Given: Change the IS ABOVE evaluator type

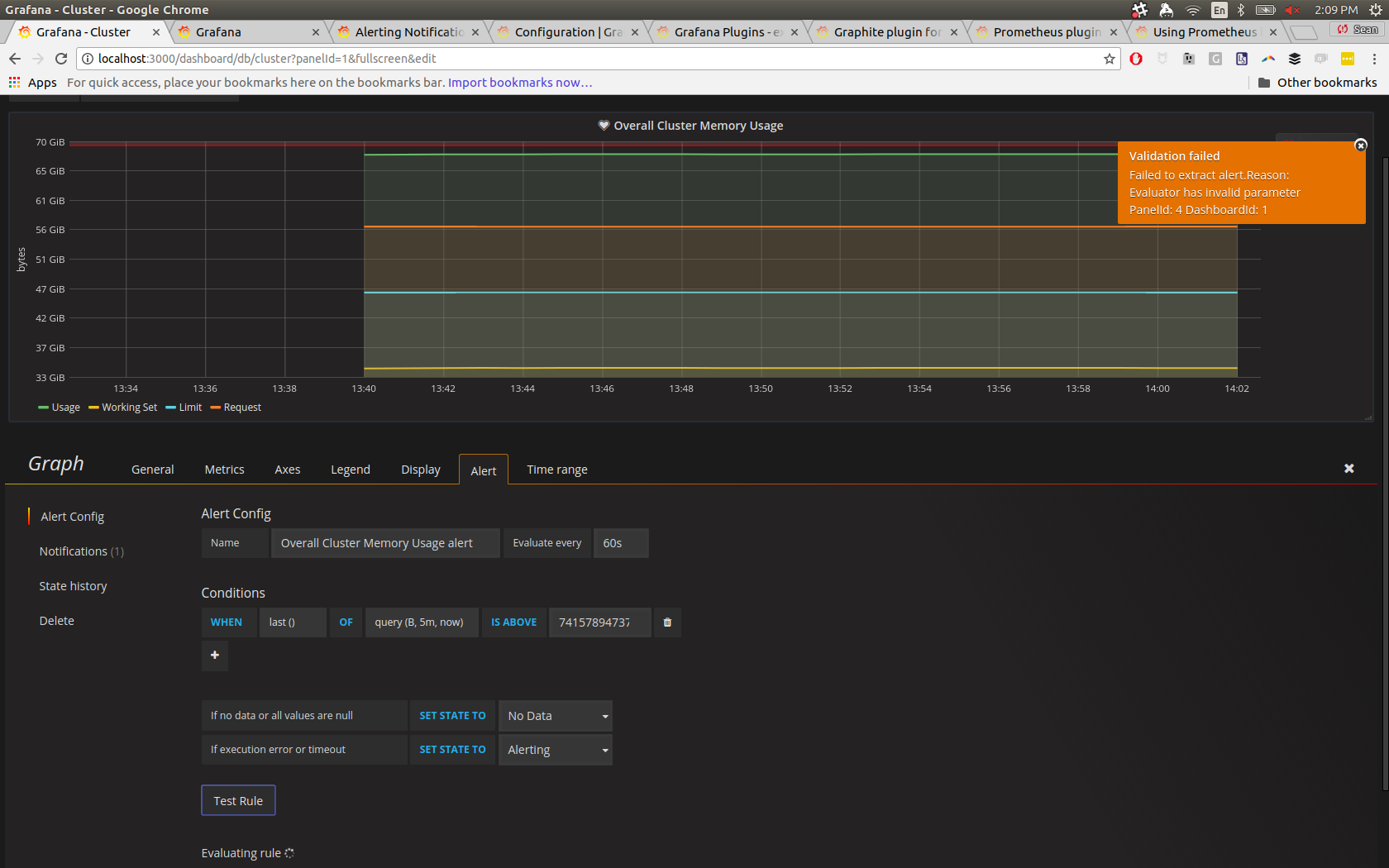Looking at the screenshot, I should pos(513,622).
